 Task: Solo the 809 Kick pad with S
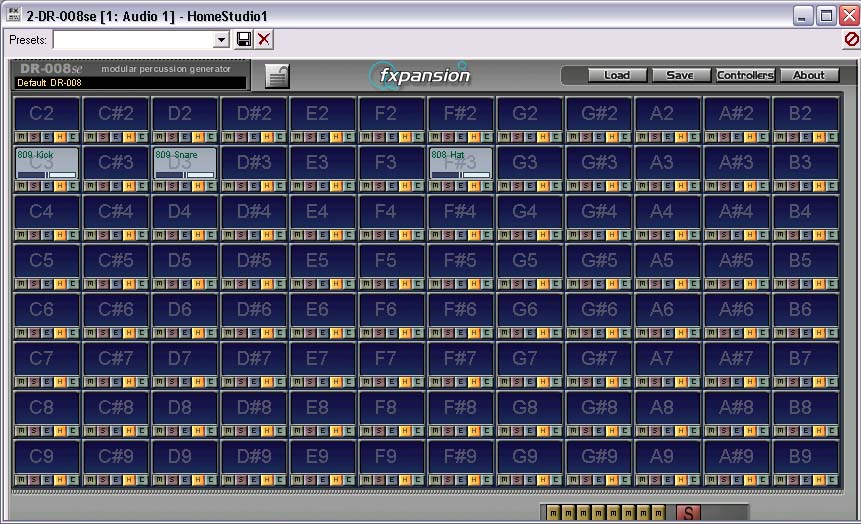pos(34,186)
